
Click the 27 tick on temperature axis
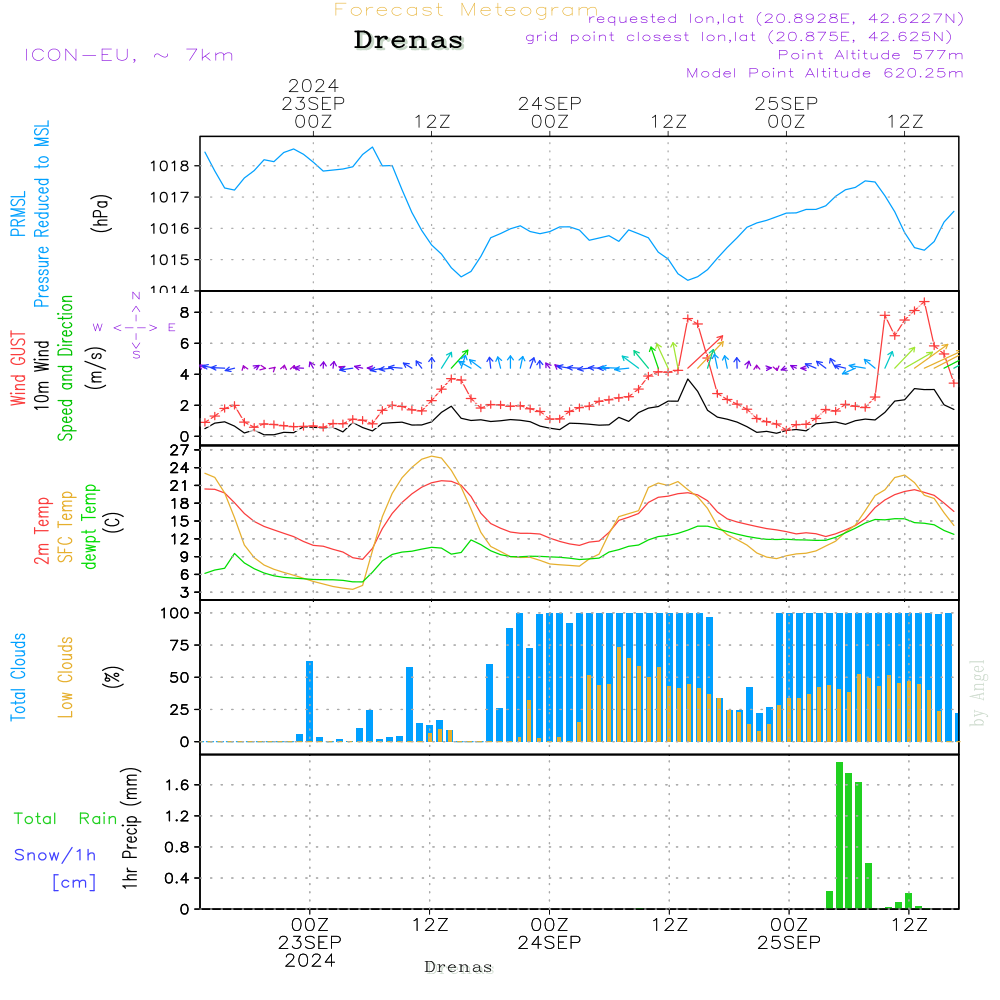click(180, 450)
